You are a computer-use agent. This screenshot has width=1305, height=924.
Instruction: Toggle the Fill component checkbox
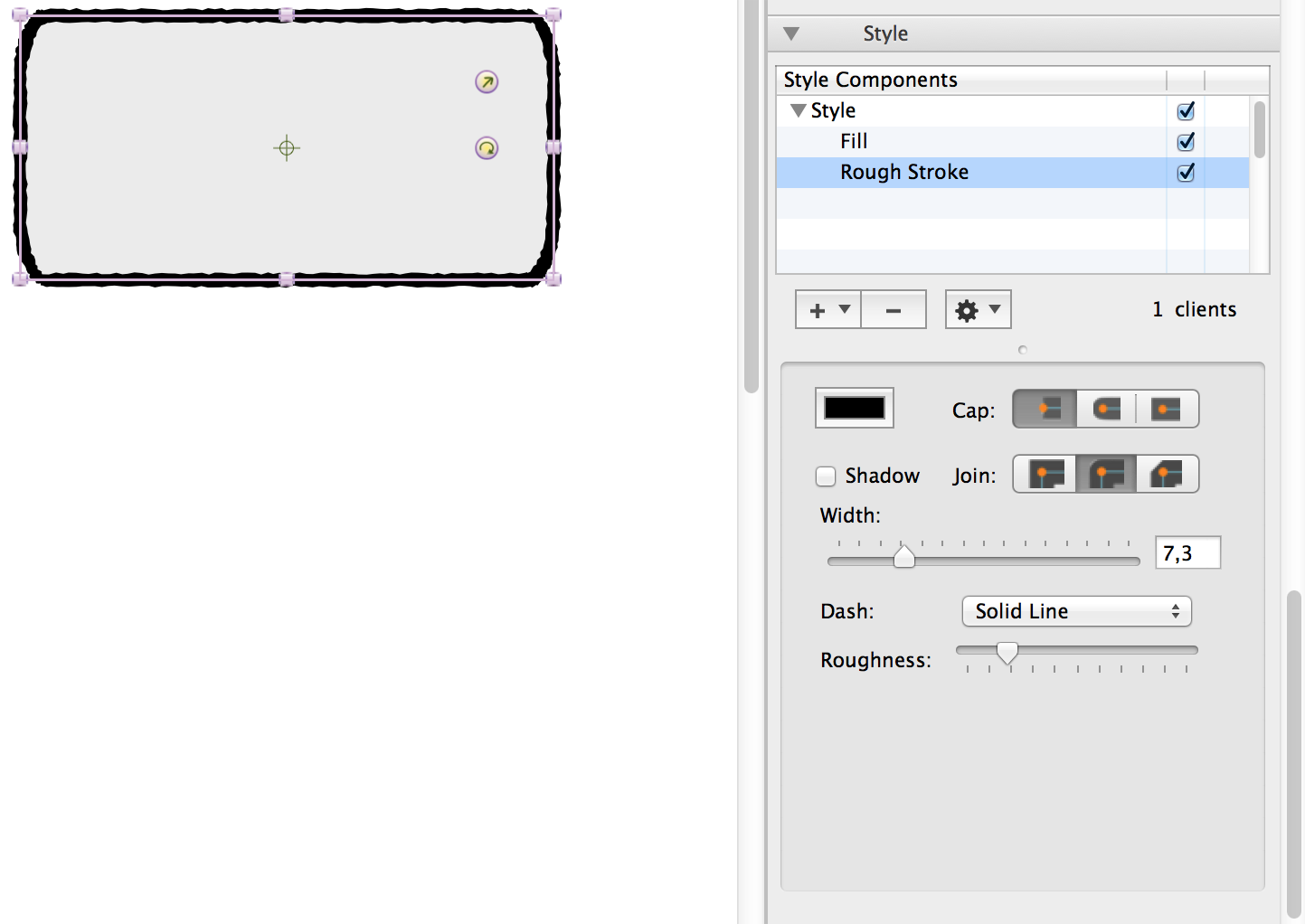point(1186,142)
